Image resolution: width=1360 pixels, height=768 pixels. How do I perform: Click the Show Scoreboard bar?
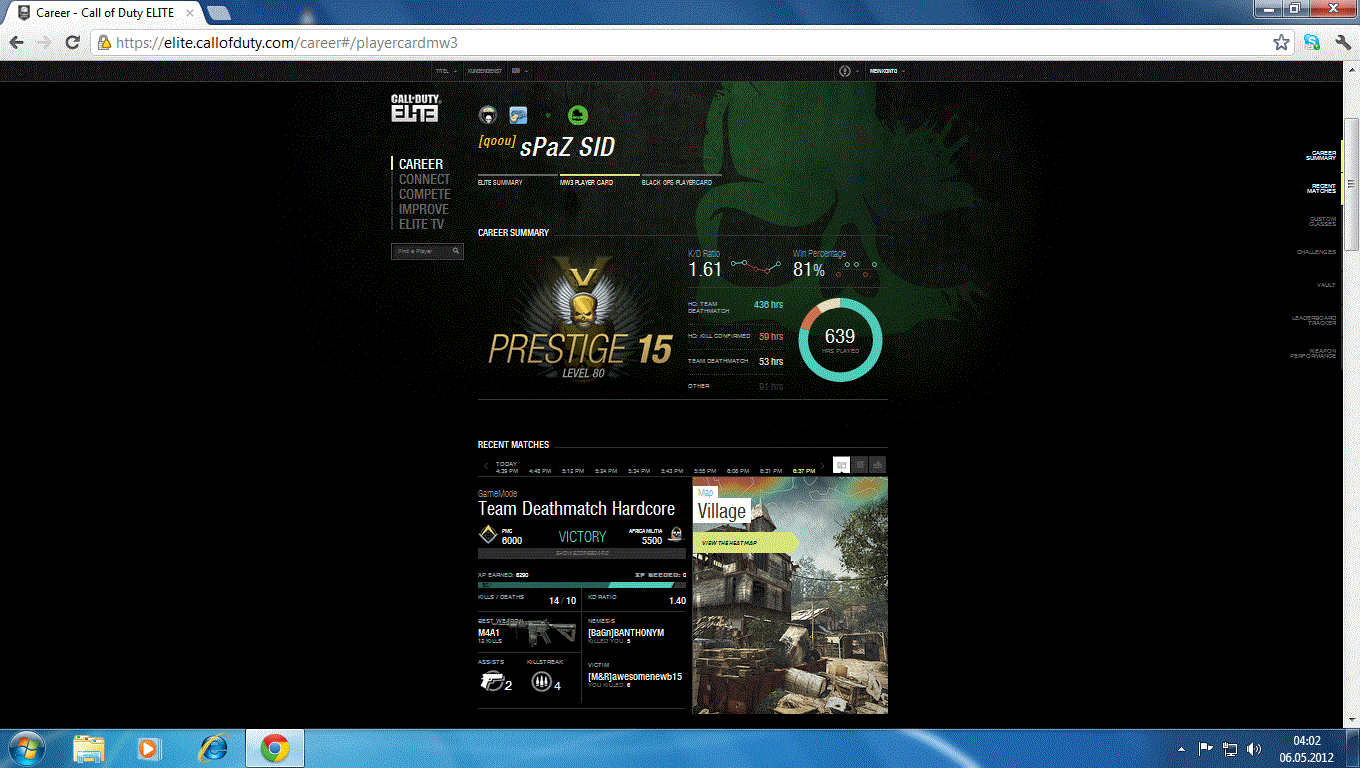click(x=582, y=553)
